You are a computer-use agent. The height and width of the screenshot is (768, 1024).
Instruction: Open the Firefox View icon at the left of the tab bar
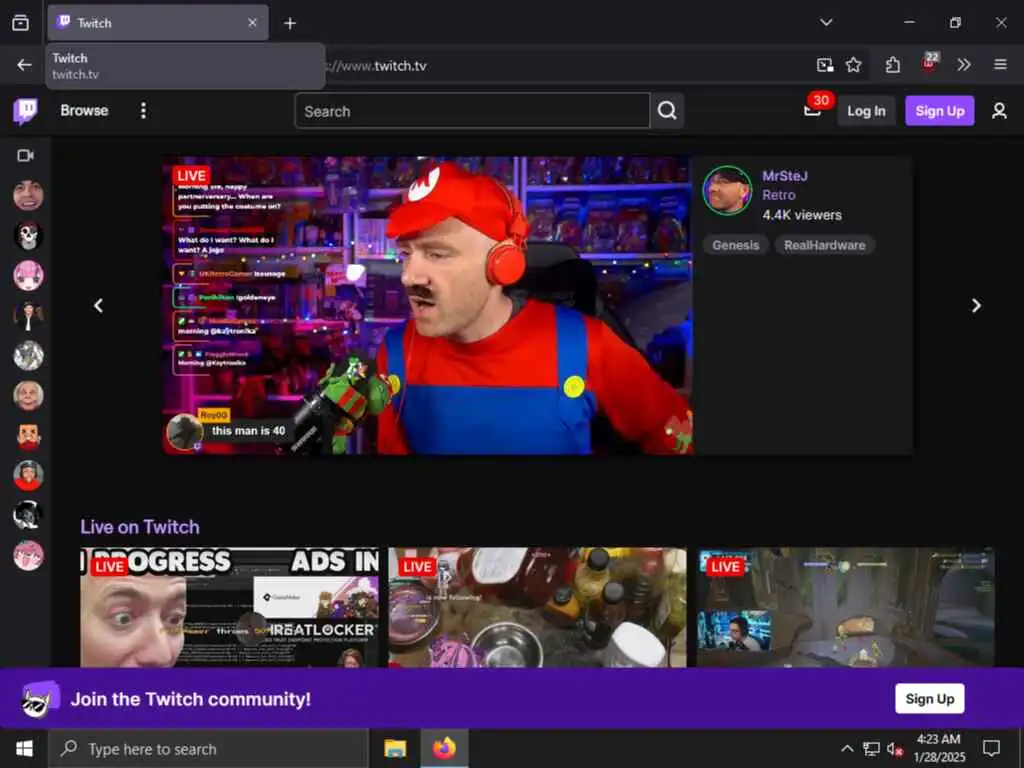(x=20, y=23)
